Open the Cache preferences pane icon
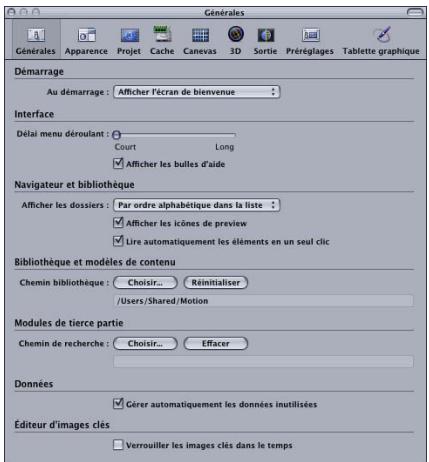Screen dimensions: 429x462 point(162,40)
